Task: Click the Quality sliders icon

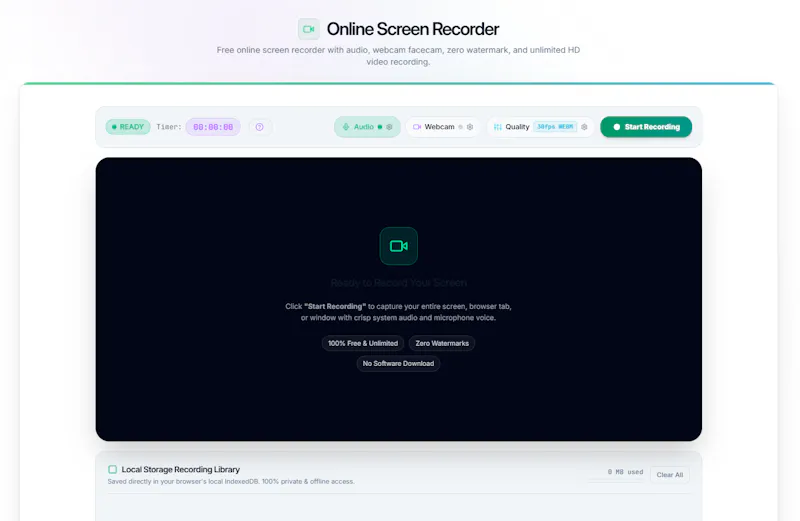Action: pyautogui.click(x=497, y=127)
